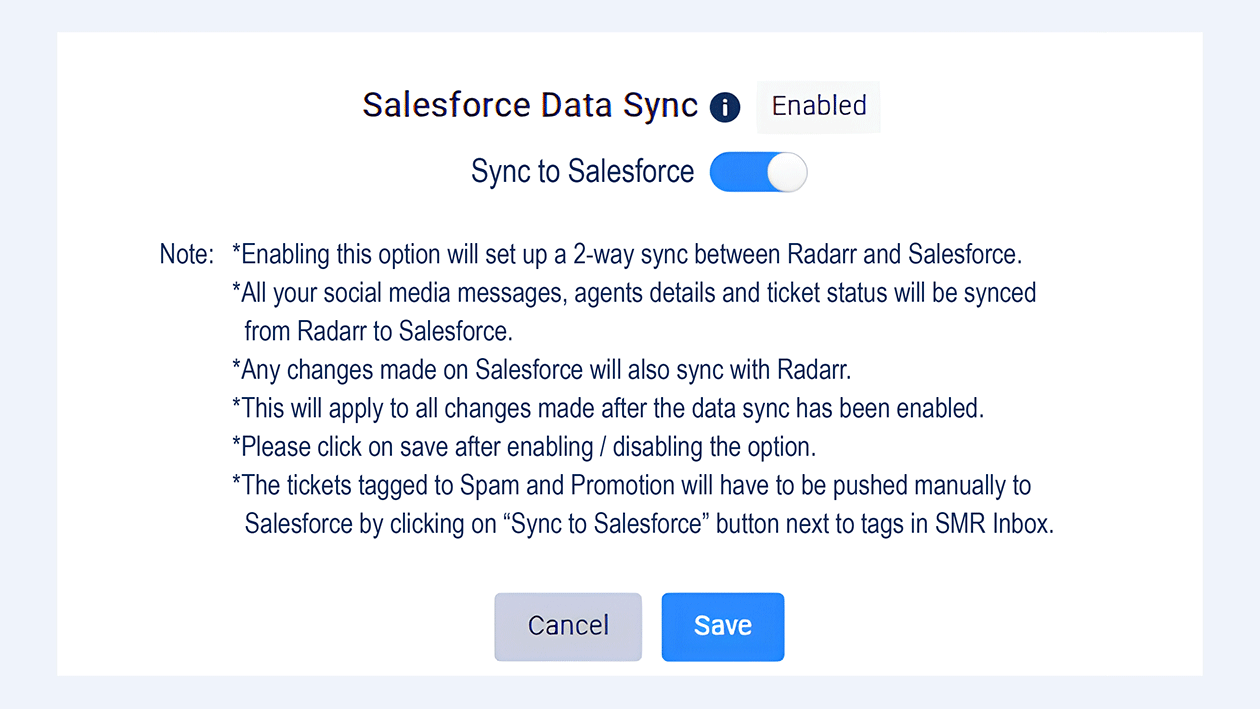Click the Enabled status badge

818,106
